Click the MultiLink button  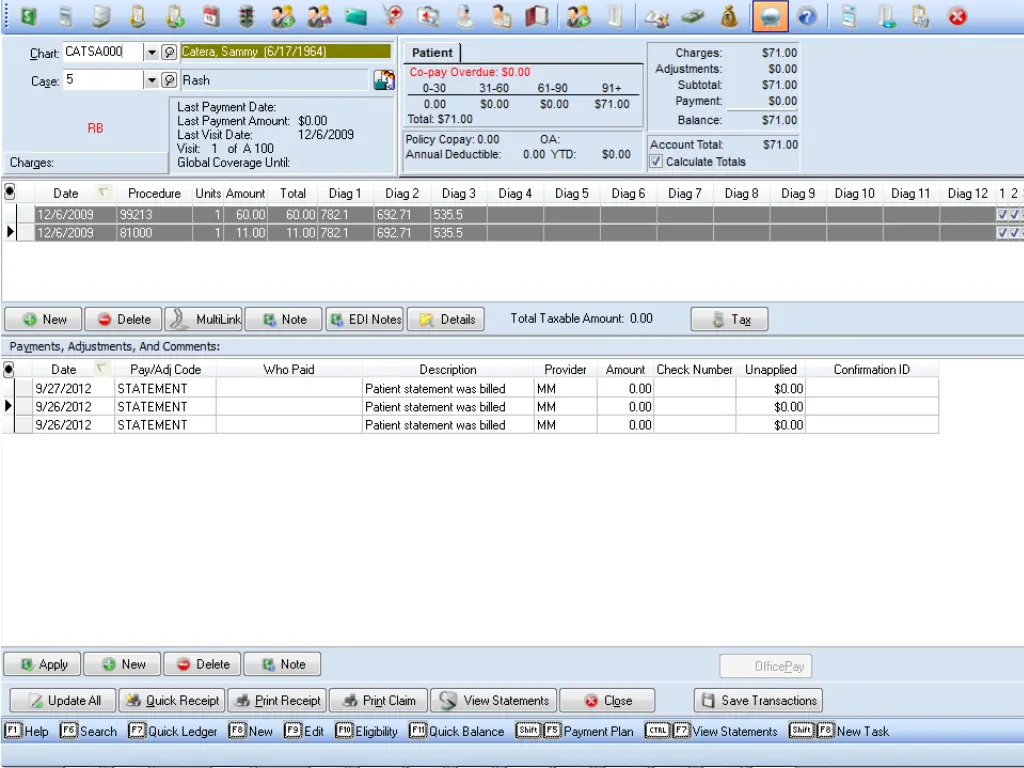click(204, 319)
